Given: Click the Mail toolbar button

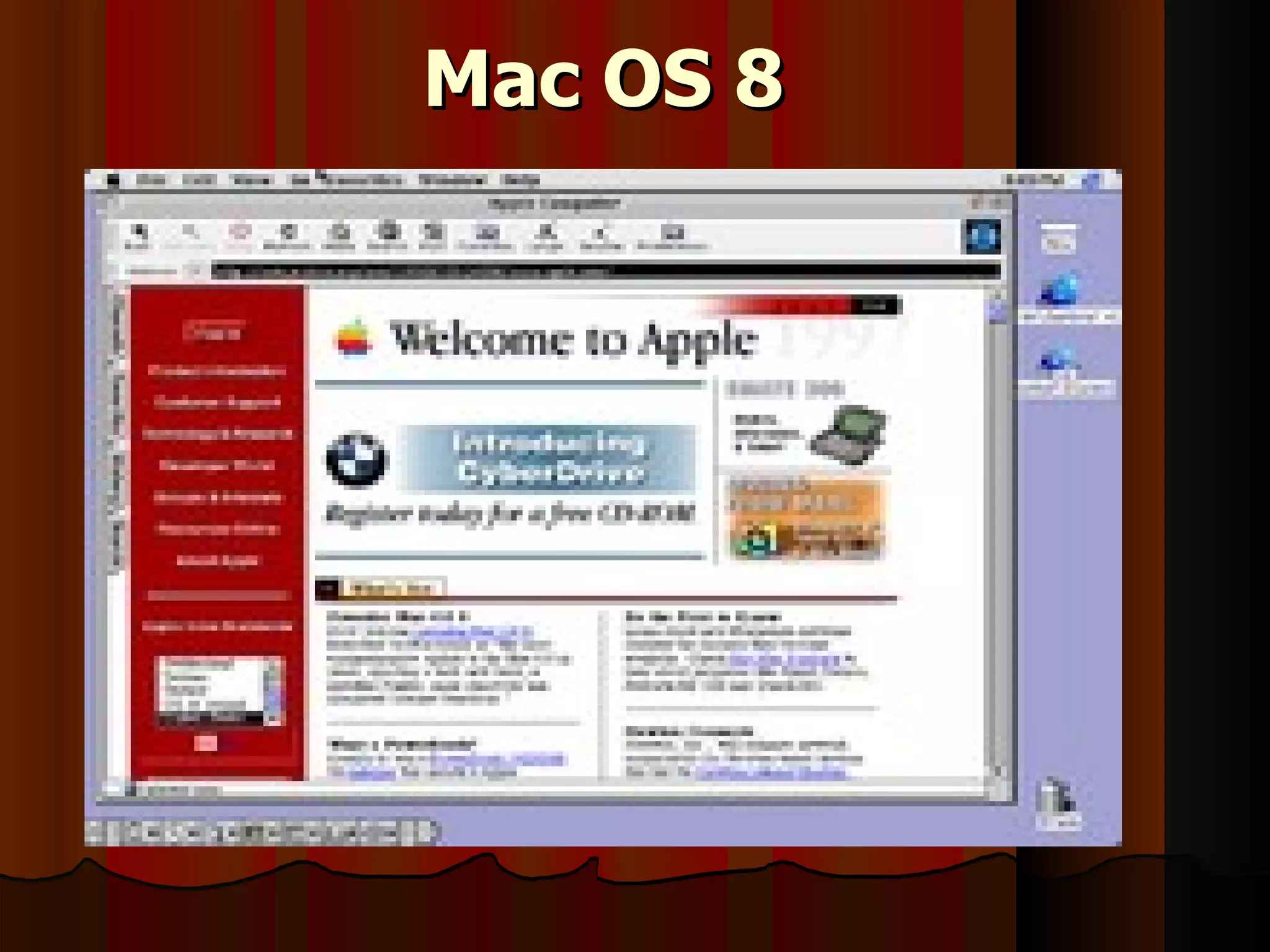Looking at the screenshot, I should (x=432, y=237).
